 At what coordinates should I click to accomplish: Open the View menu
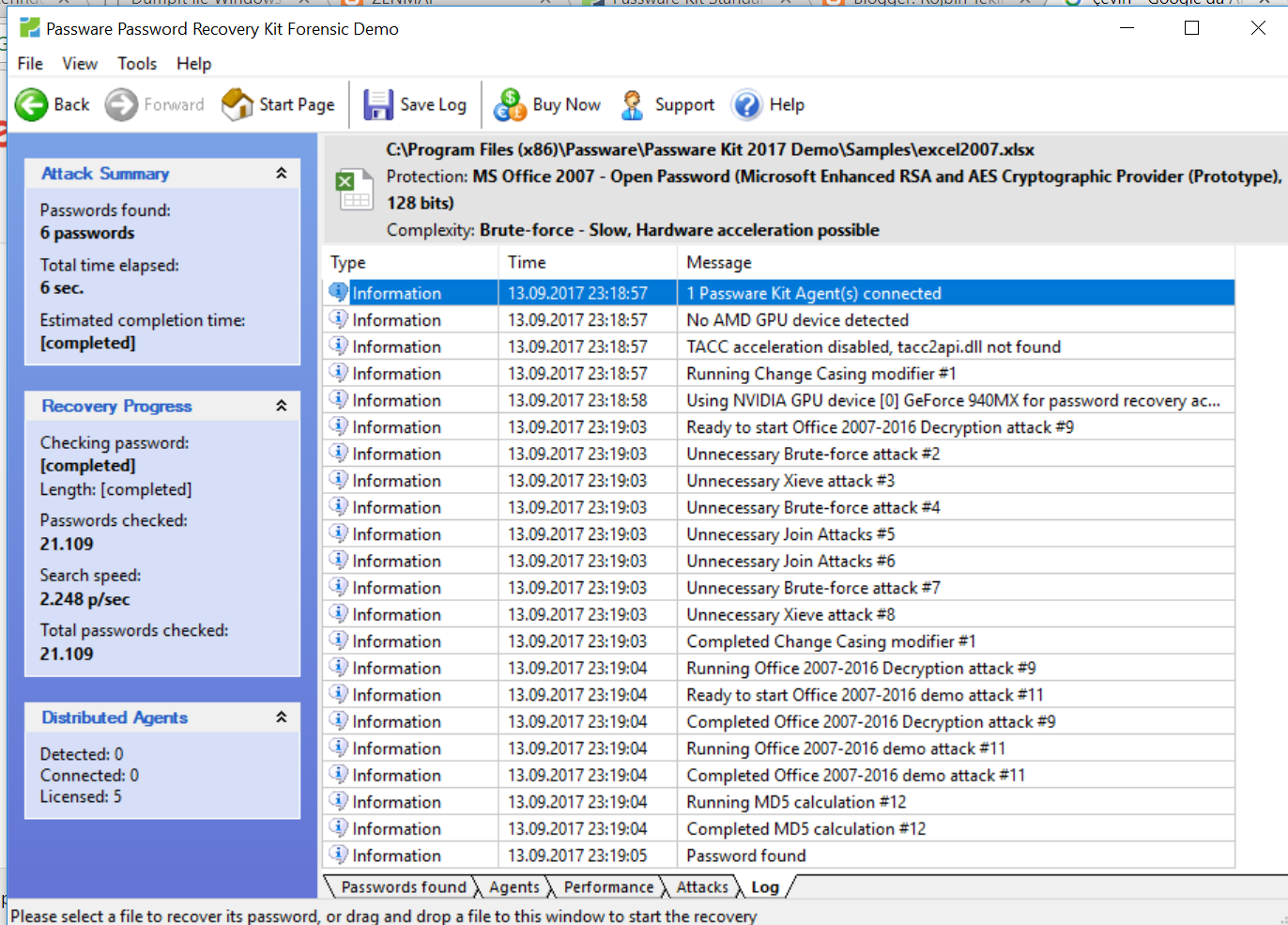point(80,63)
